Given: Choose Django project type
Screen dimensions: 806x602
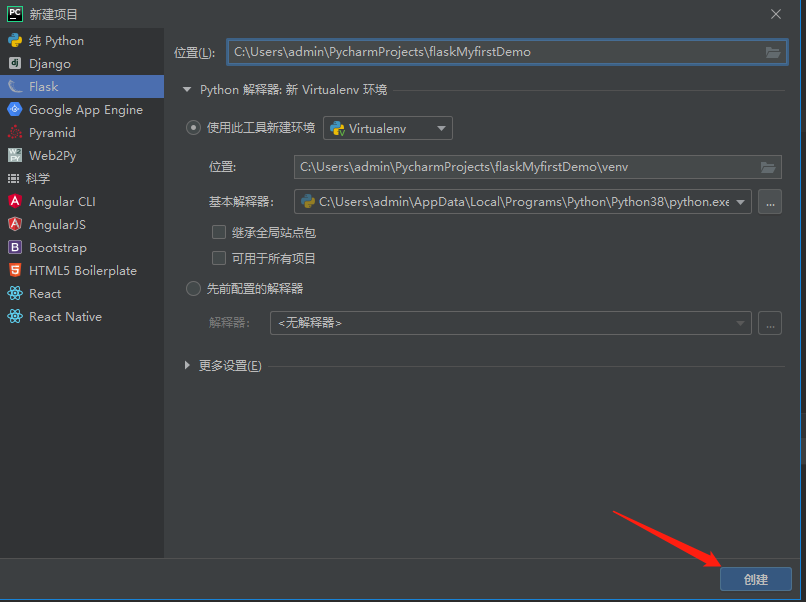Looking at the screenshot, I should click(x=82, y=63).
